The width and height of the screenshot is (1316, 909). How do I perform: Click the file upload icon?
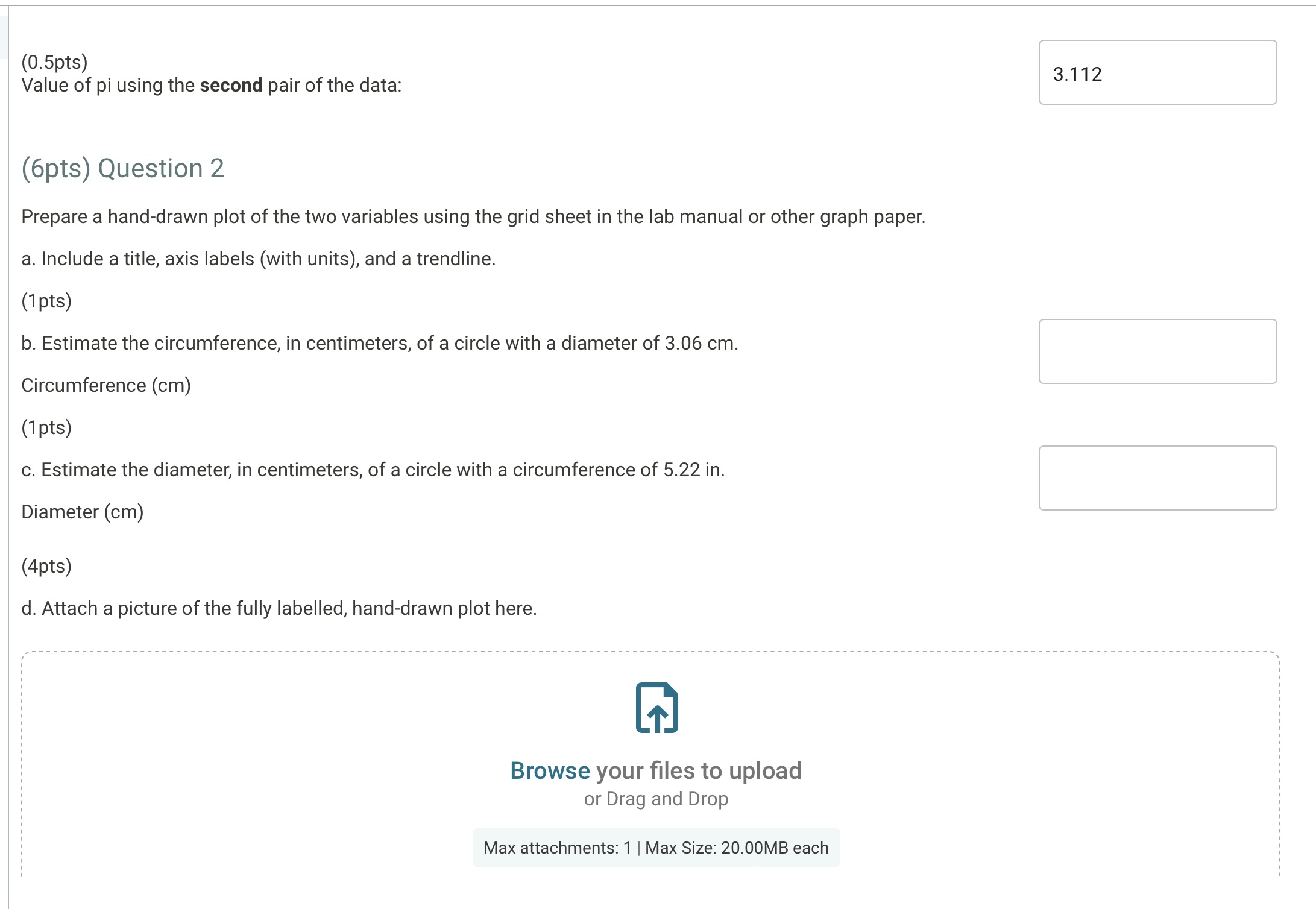click(656, 709)
